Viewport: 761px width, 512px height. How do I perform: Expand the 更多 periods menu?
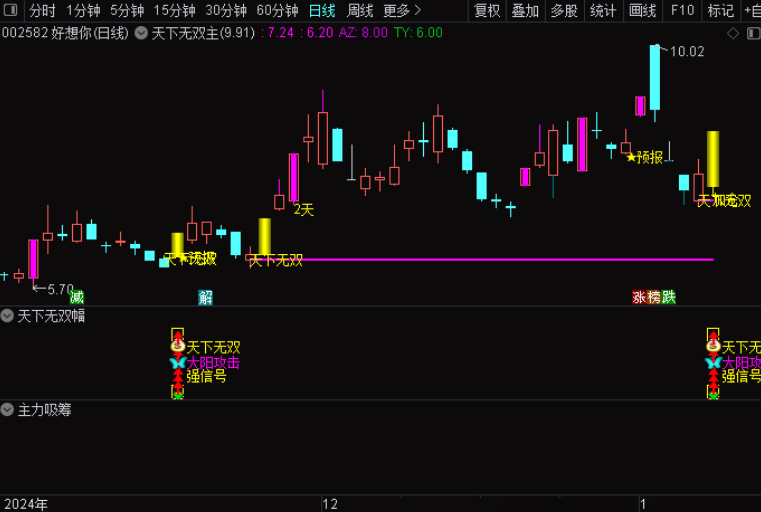(x=402, y=11)
